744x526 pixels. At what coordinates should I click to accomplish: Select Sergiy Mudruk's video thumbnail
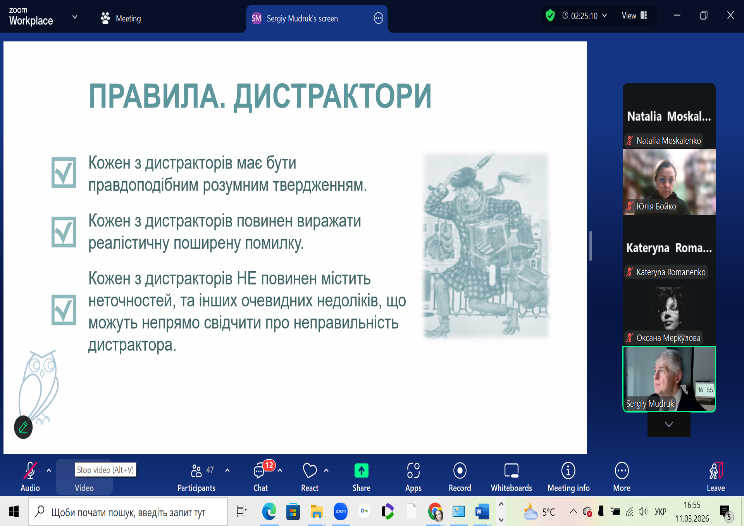(x=669, y=379)
